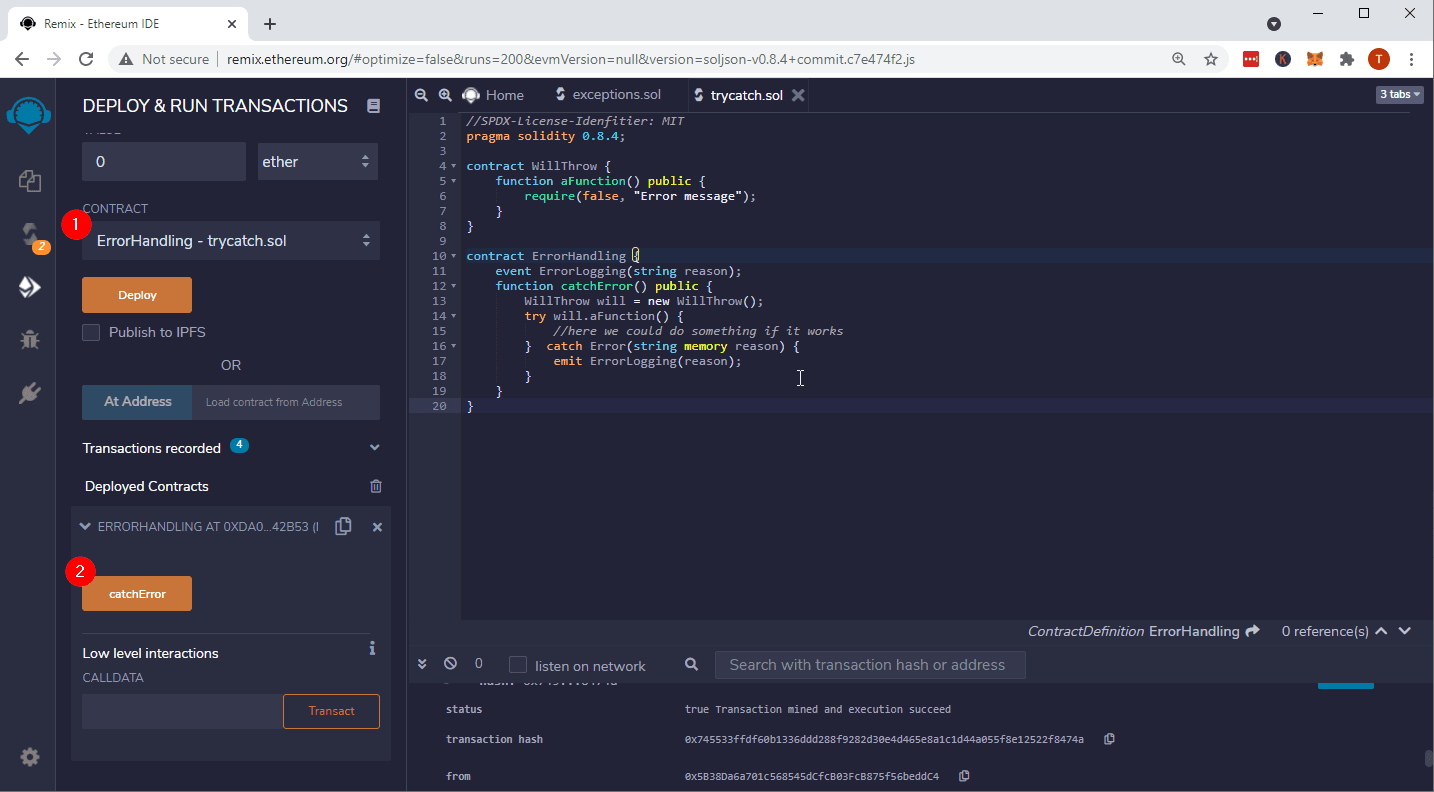
Task: Click the orange Deploy button
Action: tap(137, 295)
